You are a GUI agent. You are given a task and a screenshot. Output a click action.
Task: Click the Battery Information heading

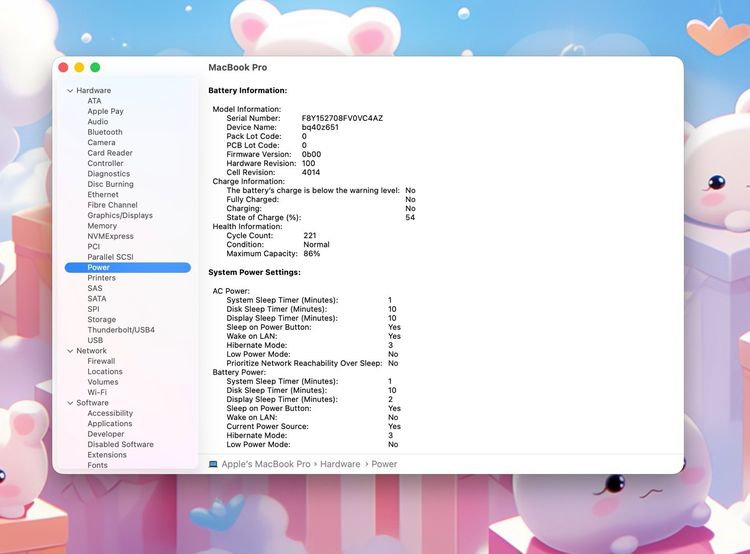click(248, 90)
